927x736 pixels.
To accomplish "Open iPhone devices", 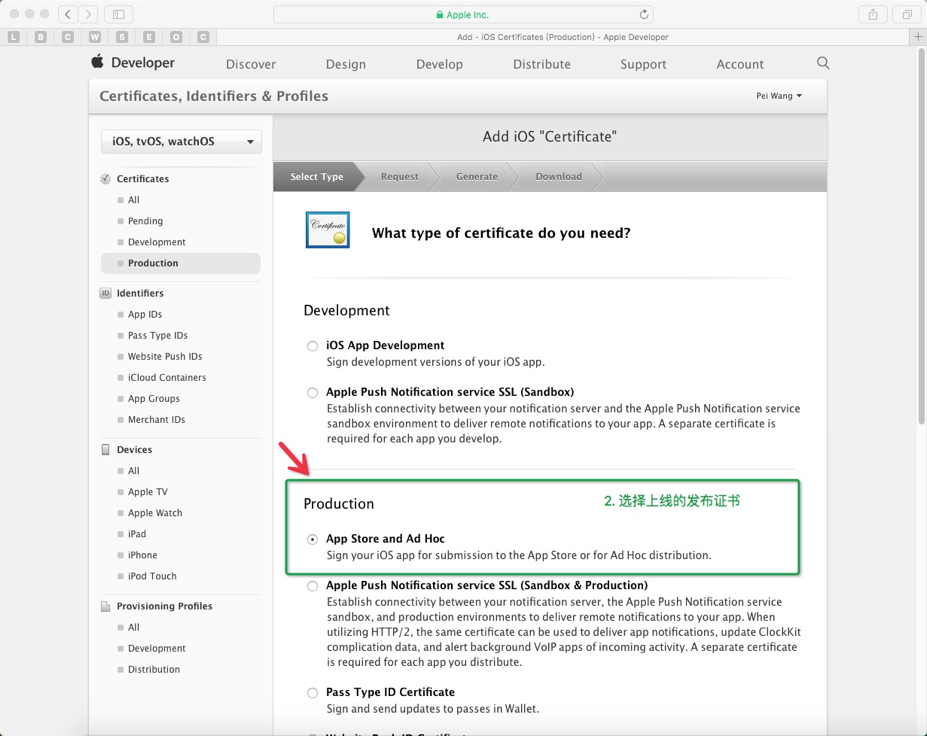I will click(x=142, y=555).
